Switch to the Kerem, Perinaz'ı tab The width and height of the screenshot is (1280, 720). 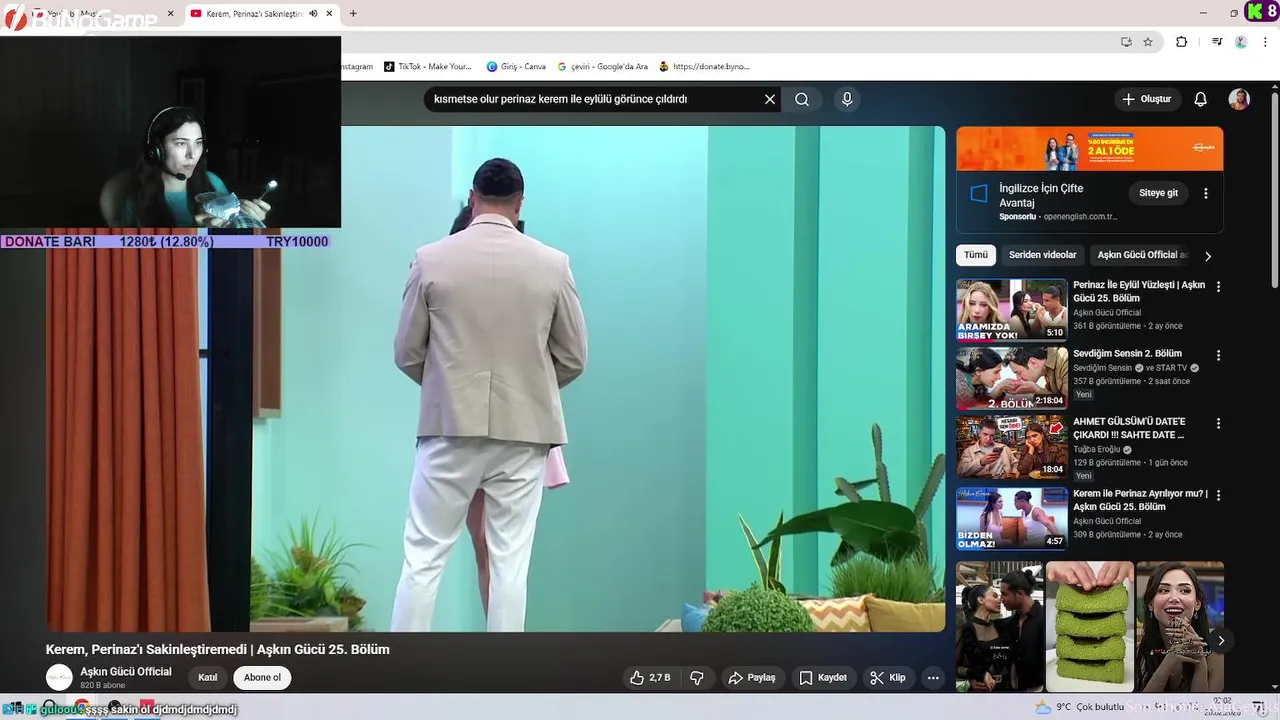[x=254, y=13]
